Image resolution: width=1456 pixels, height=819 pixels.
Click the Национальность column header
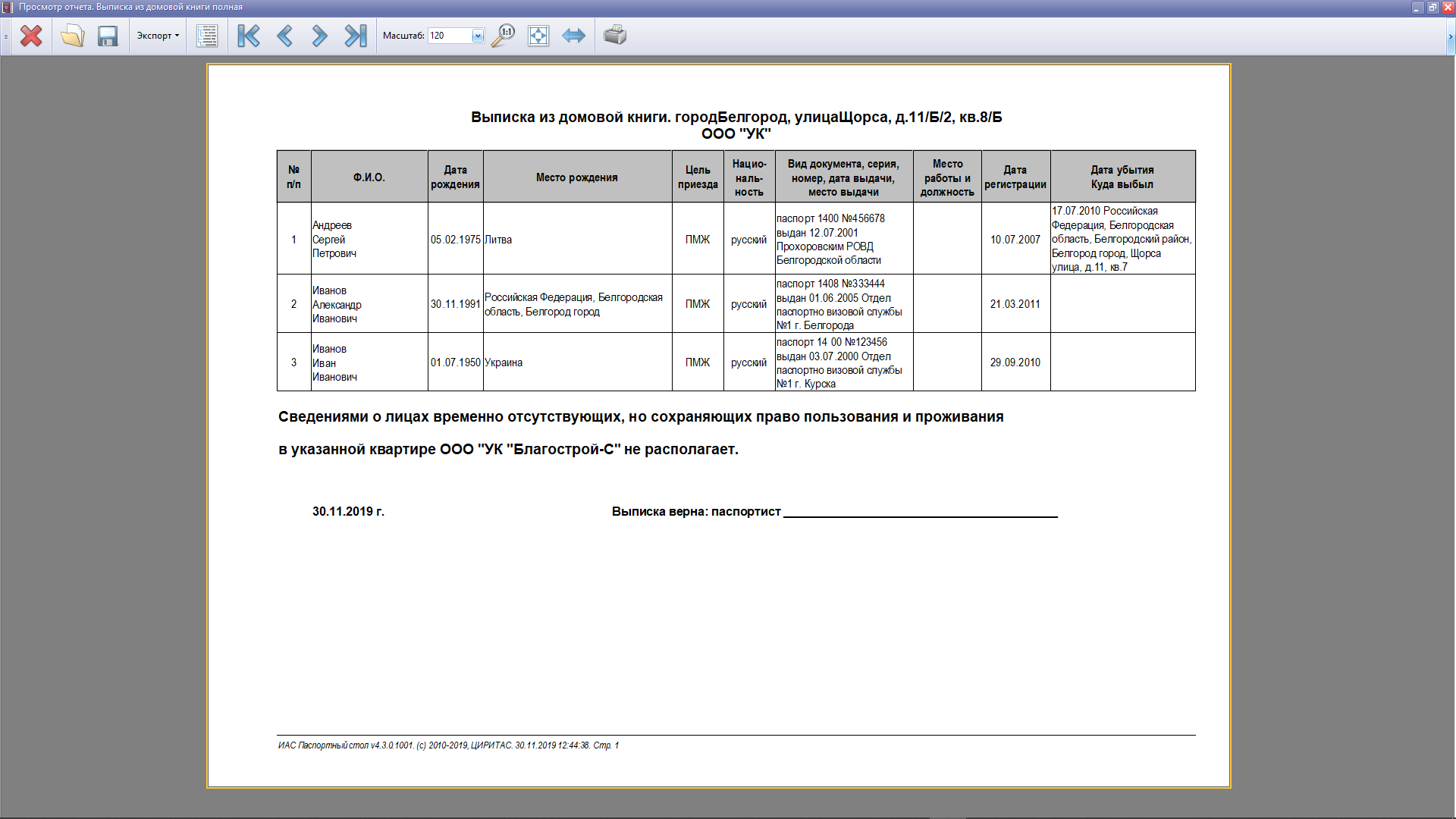tap(749, 177)
